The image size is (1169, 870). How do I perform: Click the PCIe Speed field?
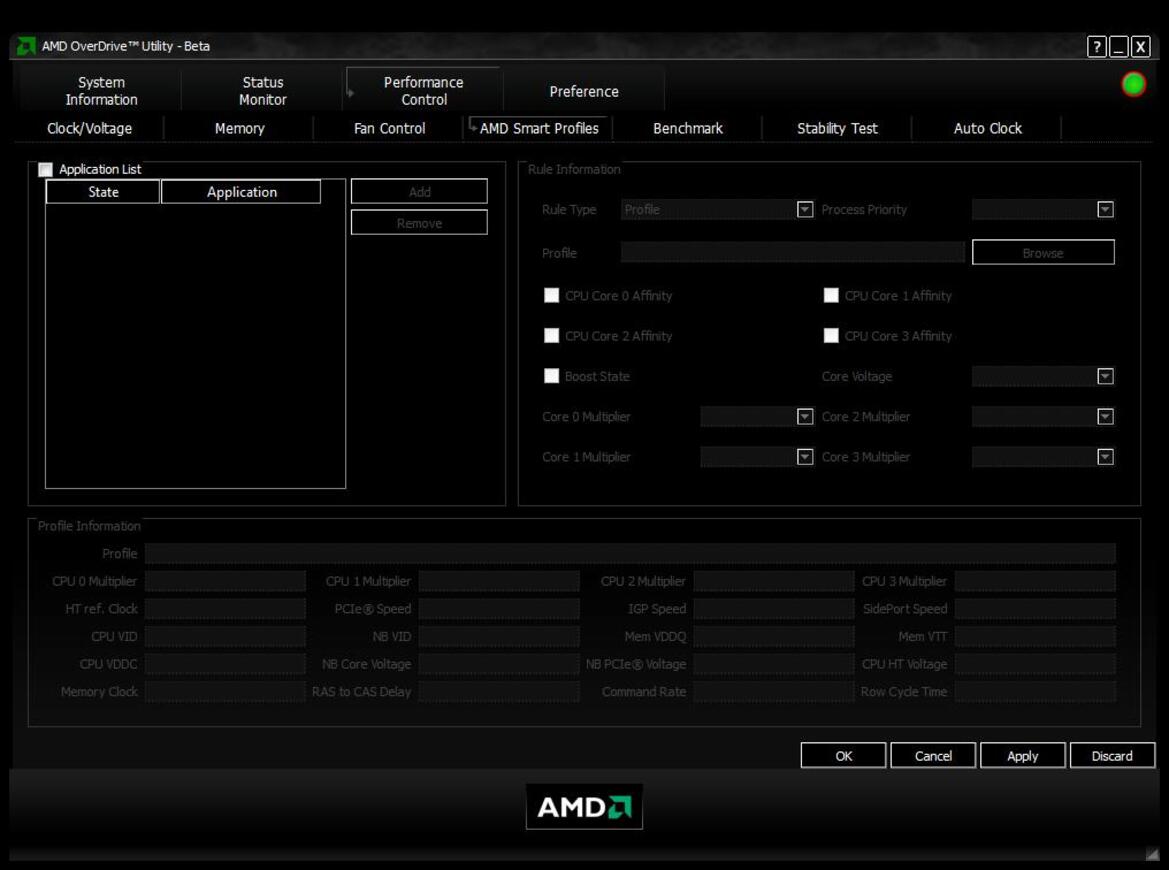[x=499, y=608]
